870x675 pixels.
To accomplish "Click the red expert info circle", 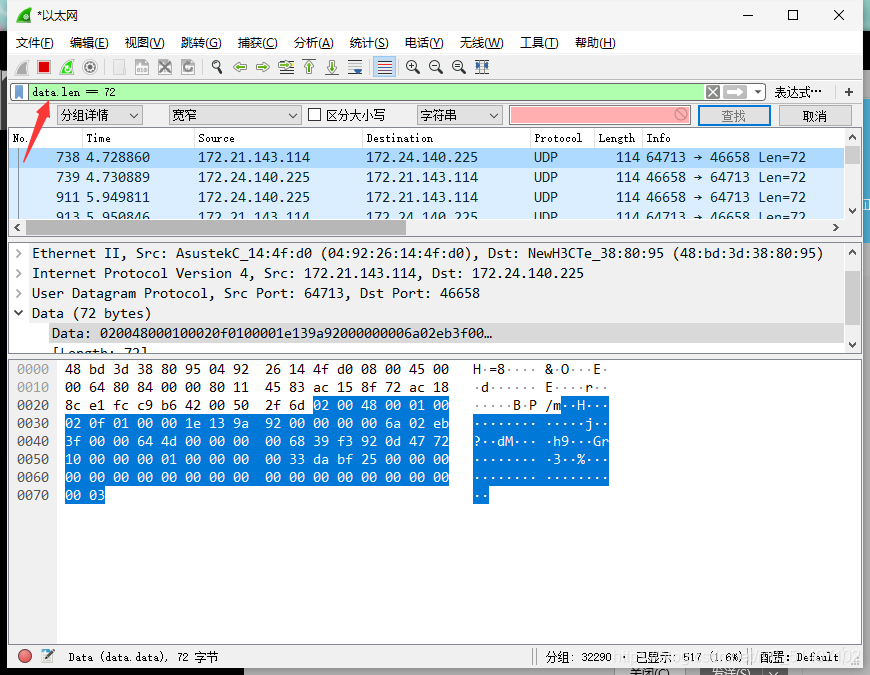I will click(25, 656).
